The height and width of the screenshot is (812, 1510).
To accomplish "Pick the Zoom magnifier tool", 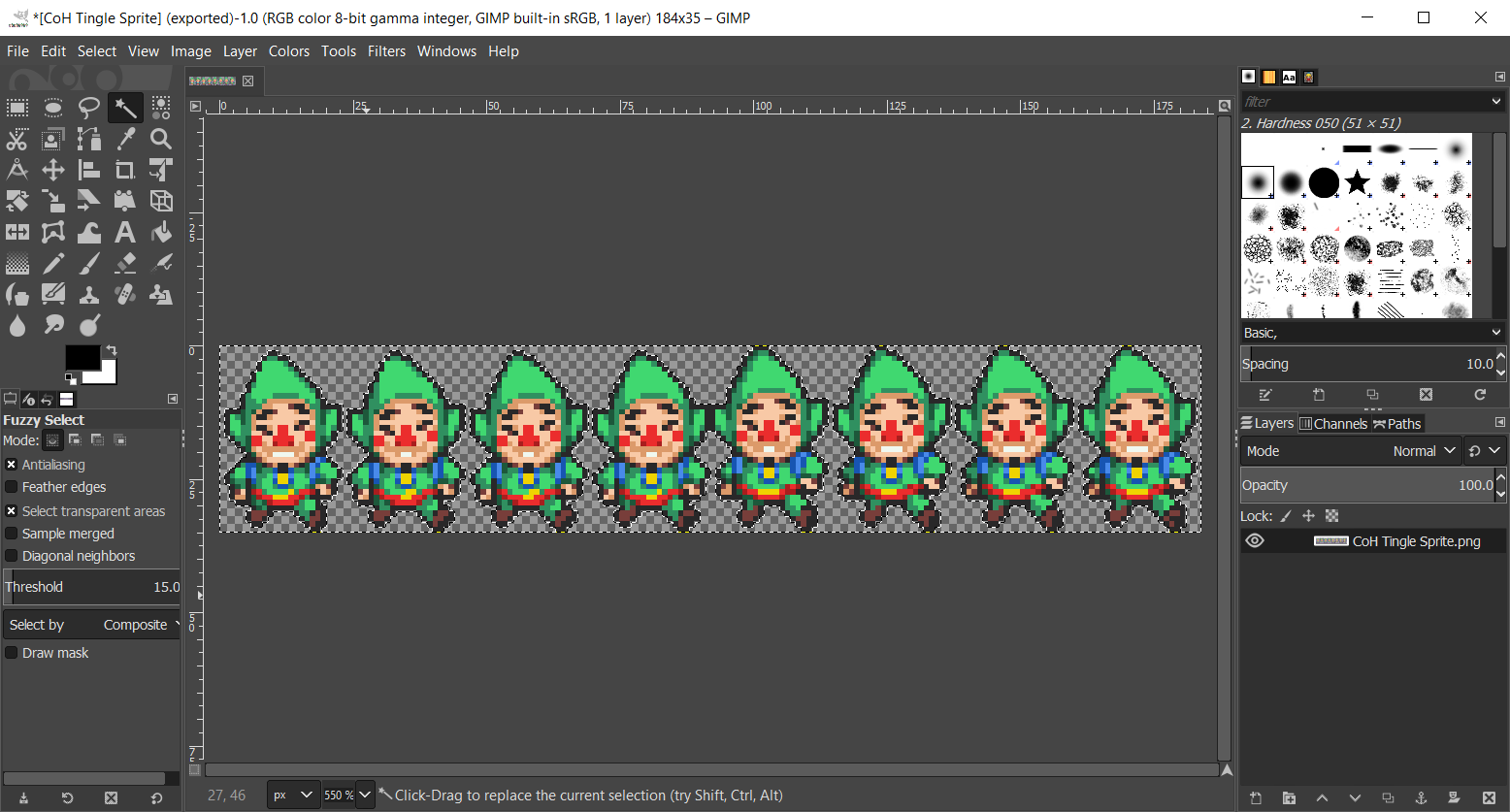I will 161,139.
